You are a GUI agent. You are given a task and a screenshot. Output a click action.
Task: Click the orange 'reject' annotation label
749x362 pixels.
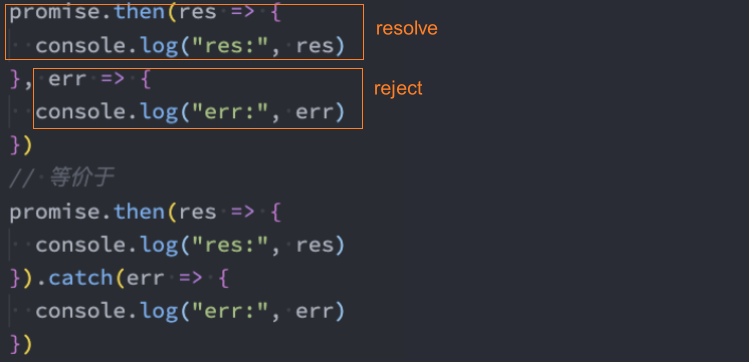[398, 88]
